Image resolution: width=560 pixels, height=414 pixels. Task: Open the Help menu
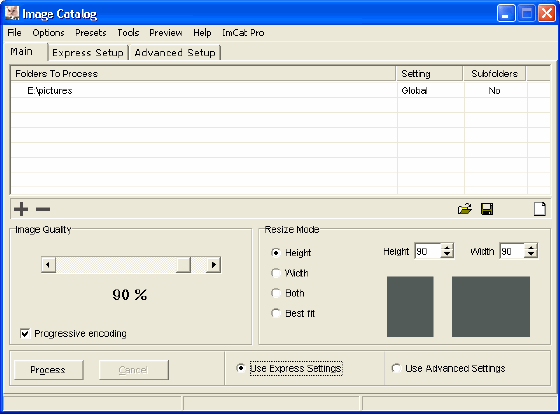(x=202, y=33)
